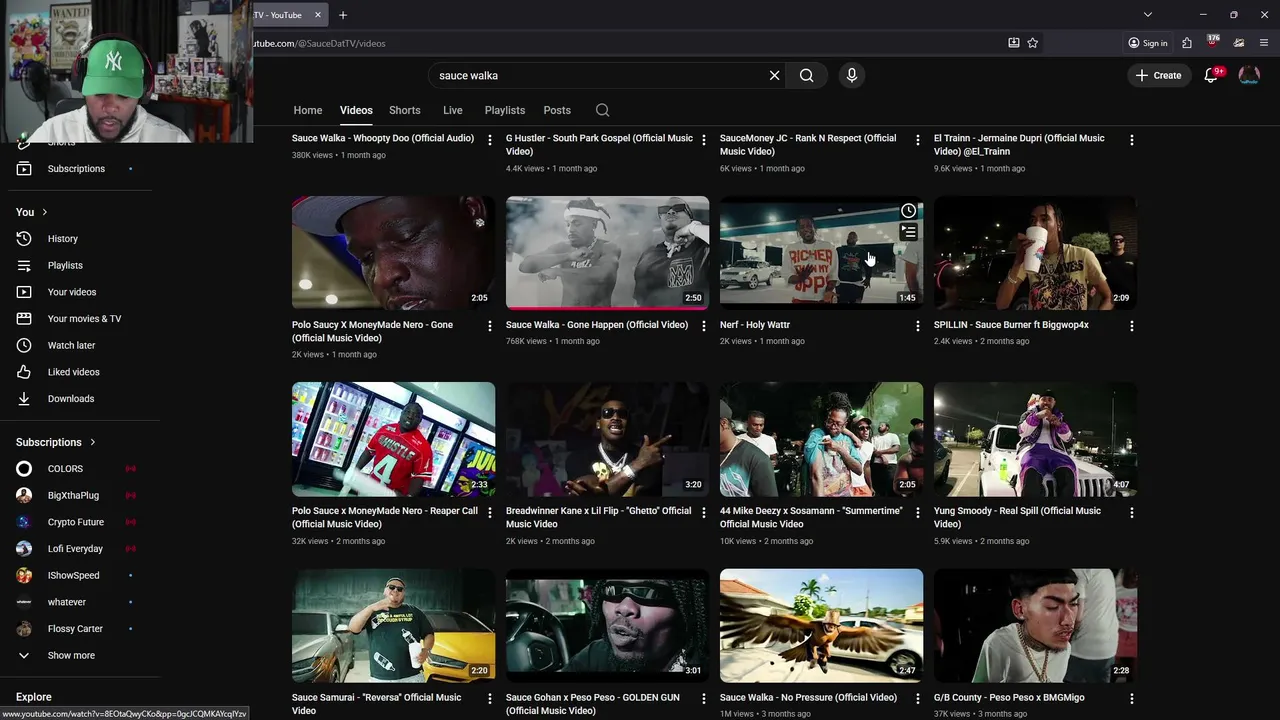Clear the search box with the X icon

click(774, 75)
